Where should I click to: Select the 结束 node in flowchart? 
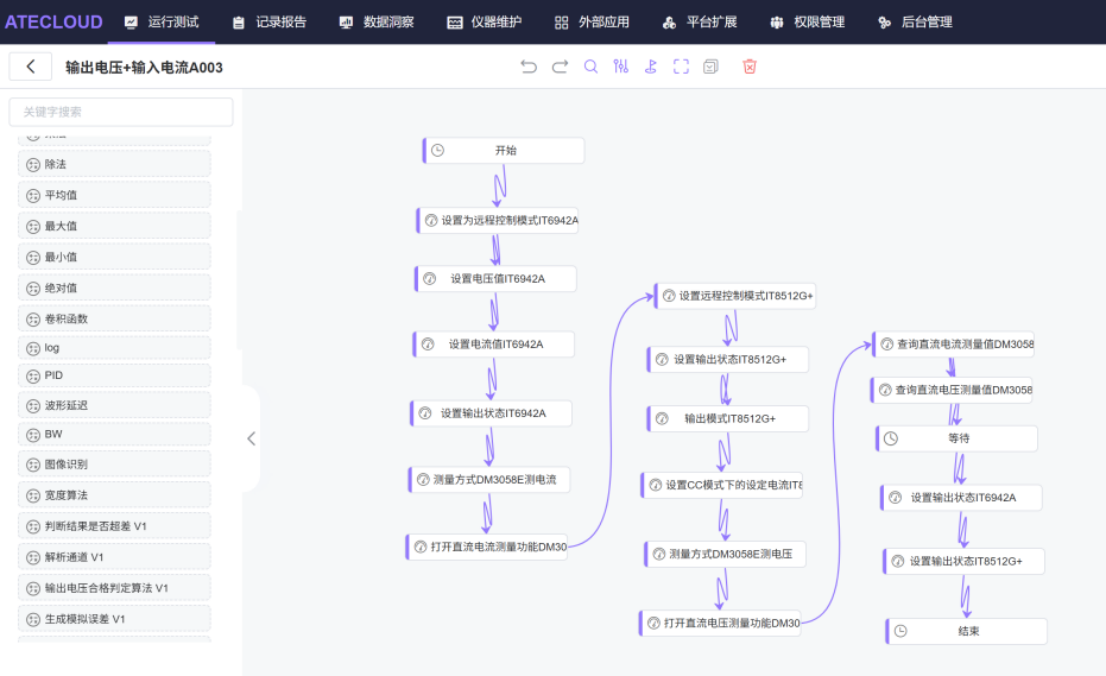pyautogui.click(x=967, y=631)
